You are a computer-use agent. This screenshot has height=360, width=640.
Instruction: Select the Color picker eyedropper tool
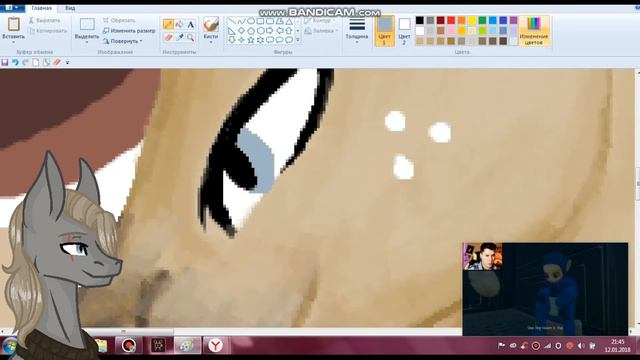tap(179, 38)
